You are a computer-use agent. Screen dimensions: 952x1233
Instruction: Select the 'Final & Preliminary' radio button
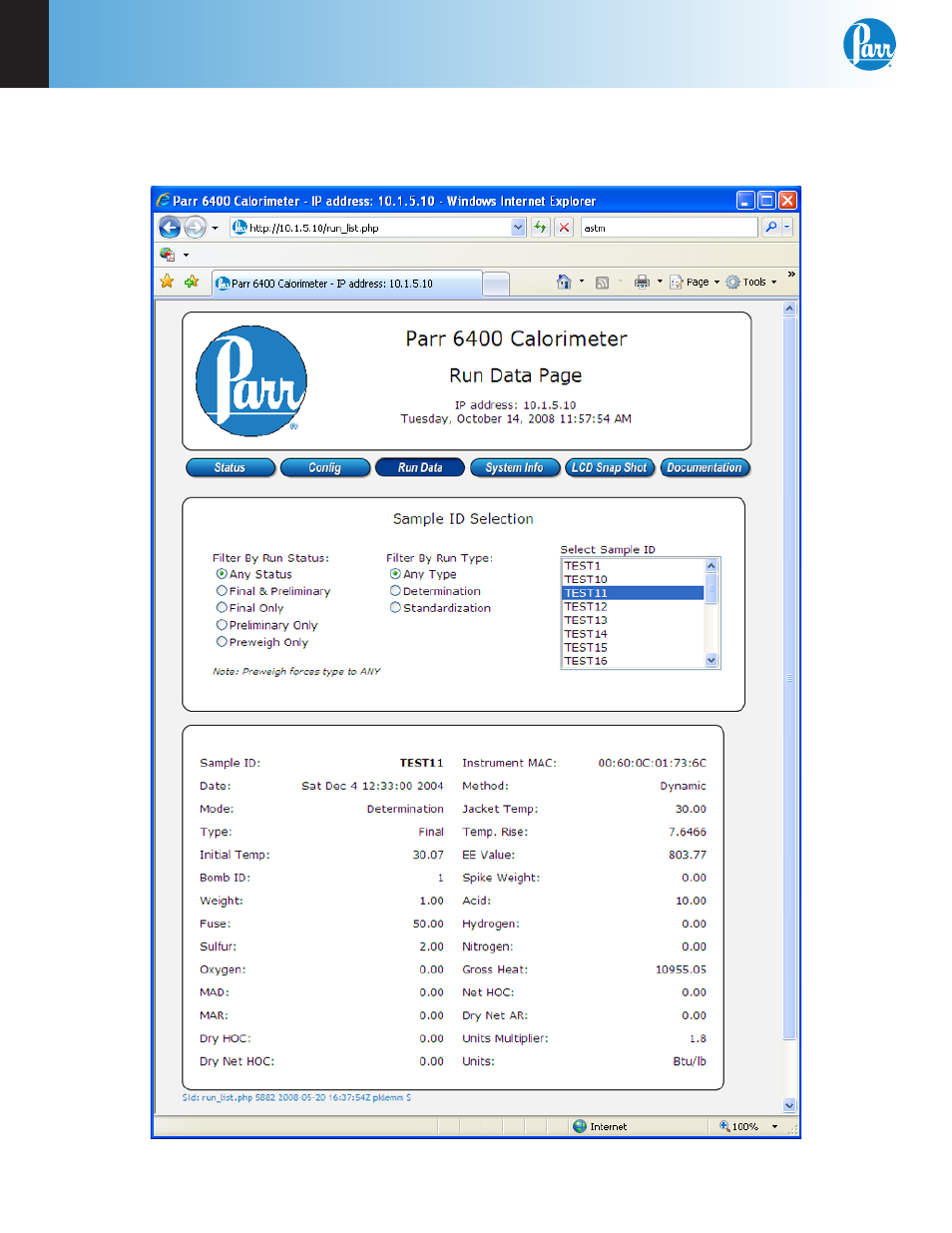coord(222,591)
